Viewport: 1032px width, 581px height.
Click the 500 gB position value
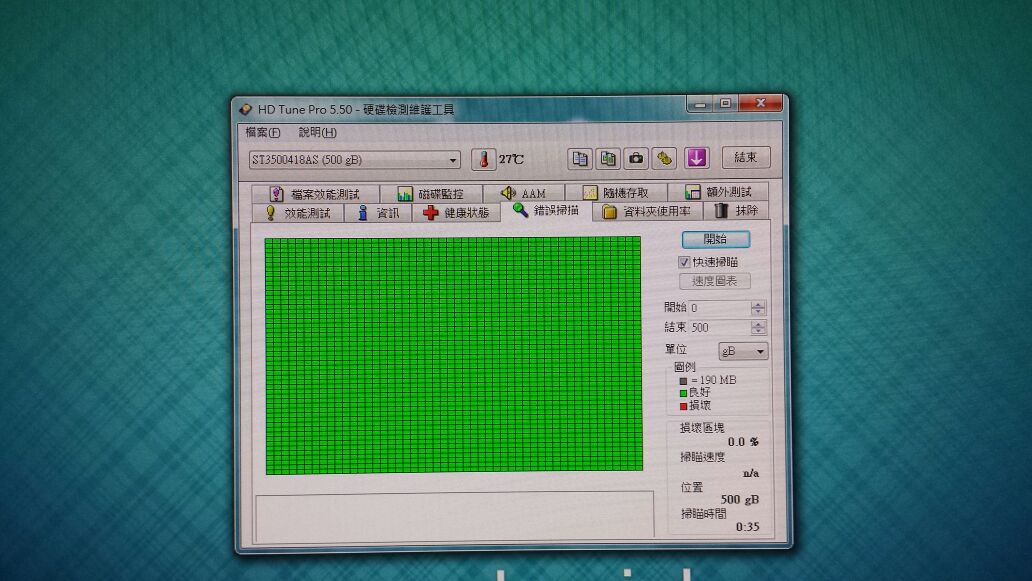[740, 500]
